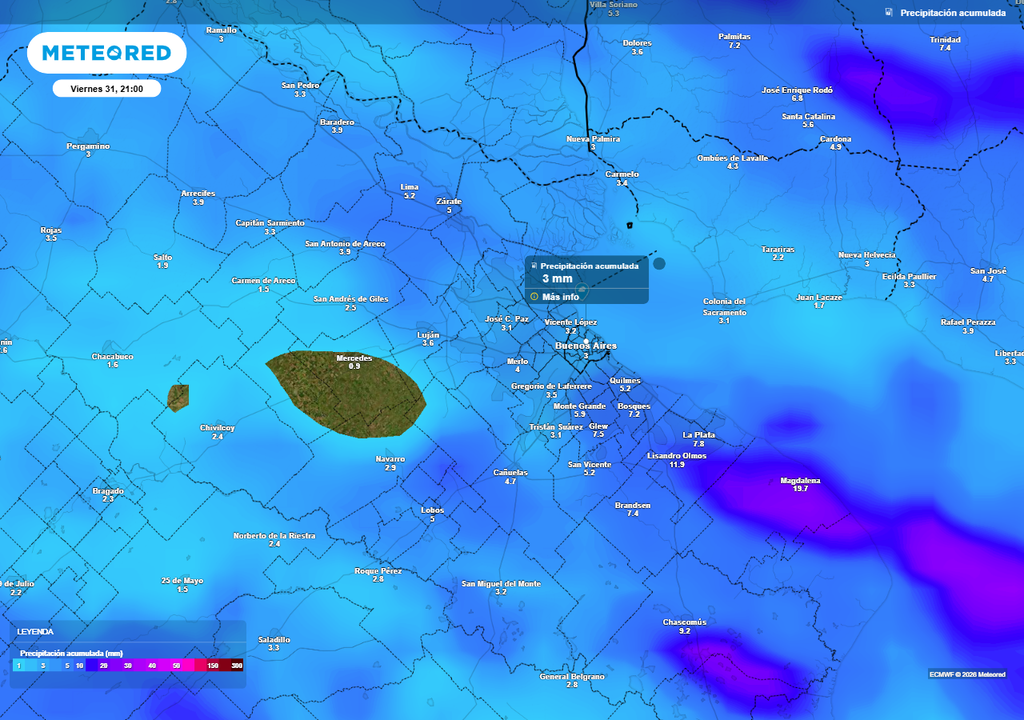Image resolution: width=1024 pixels, height=720 pixels.
Task: Click the Navarro 2.9 label
Action: pos(391,463)
